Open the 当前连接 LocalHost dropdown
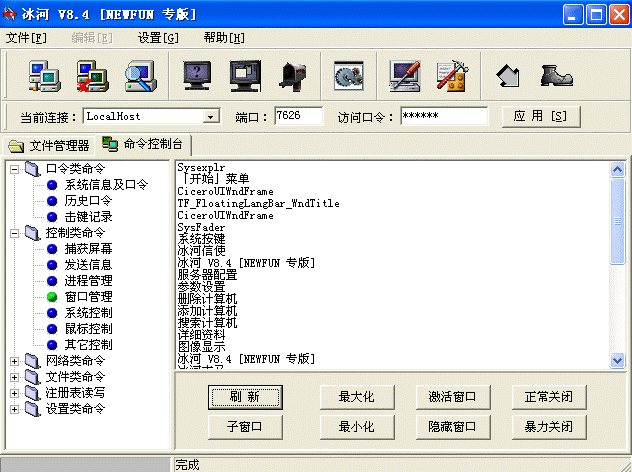This screenshot has height=472, width=632. pos(210,117)
